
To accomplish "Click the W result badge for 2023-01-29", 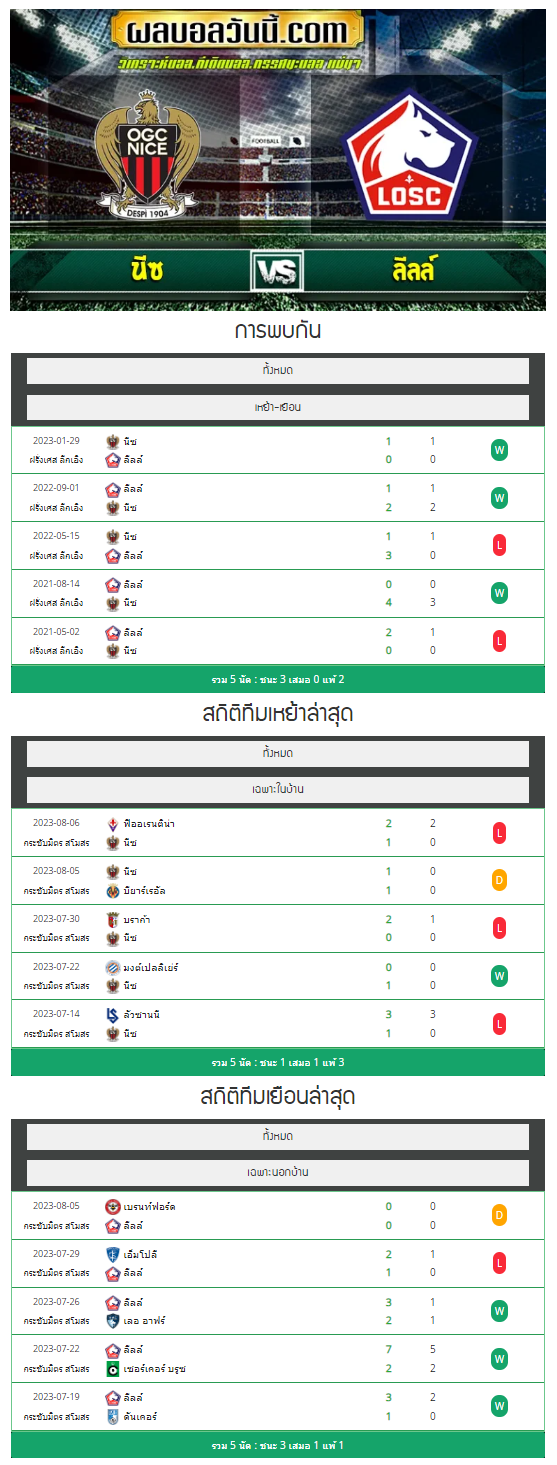I will point(500,450).
